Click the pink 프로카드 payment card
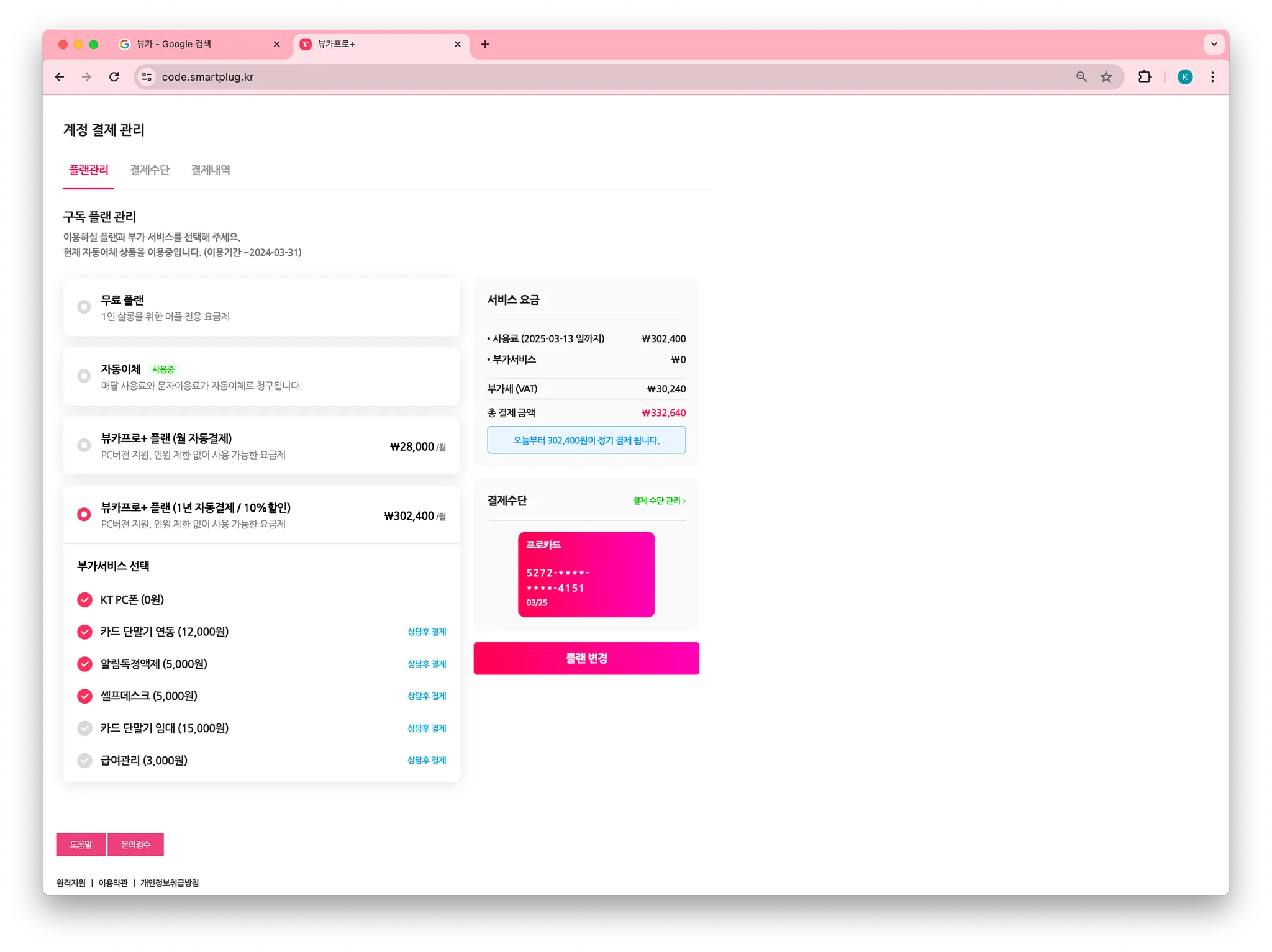Viewport: 1272px width, 952px height. (586, 574)
